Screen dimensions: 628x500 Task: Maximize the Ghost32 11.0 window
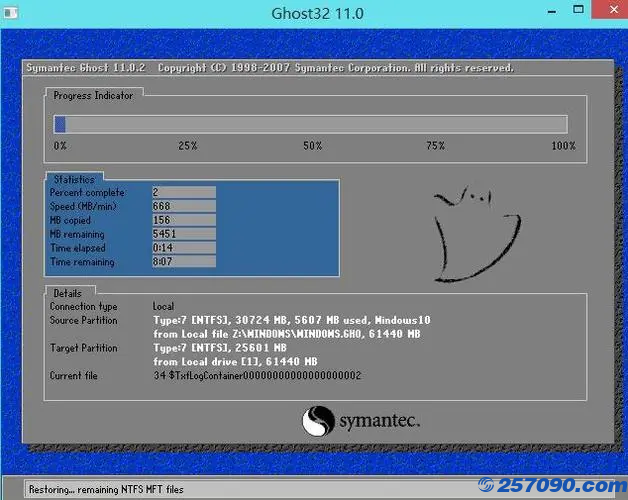coord(578,10)
